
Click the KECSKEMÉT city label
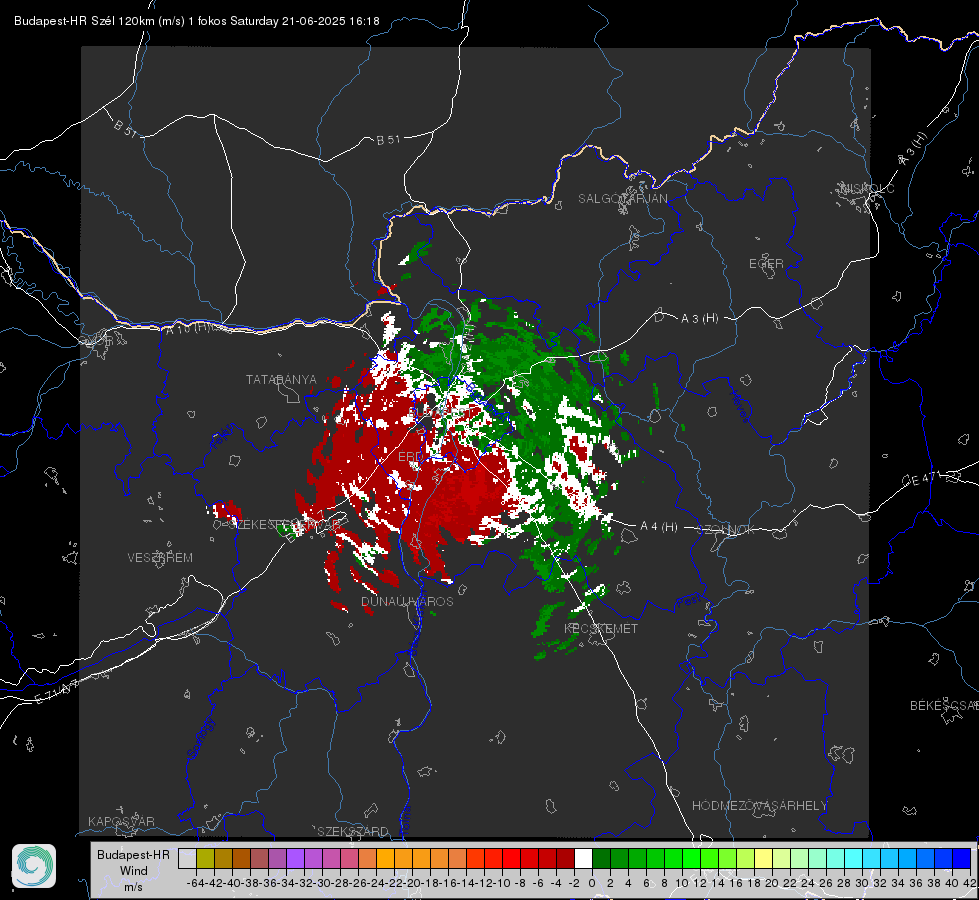point(601,628)
